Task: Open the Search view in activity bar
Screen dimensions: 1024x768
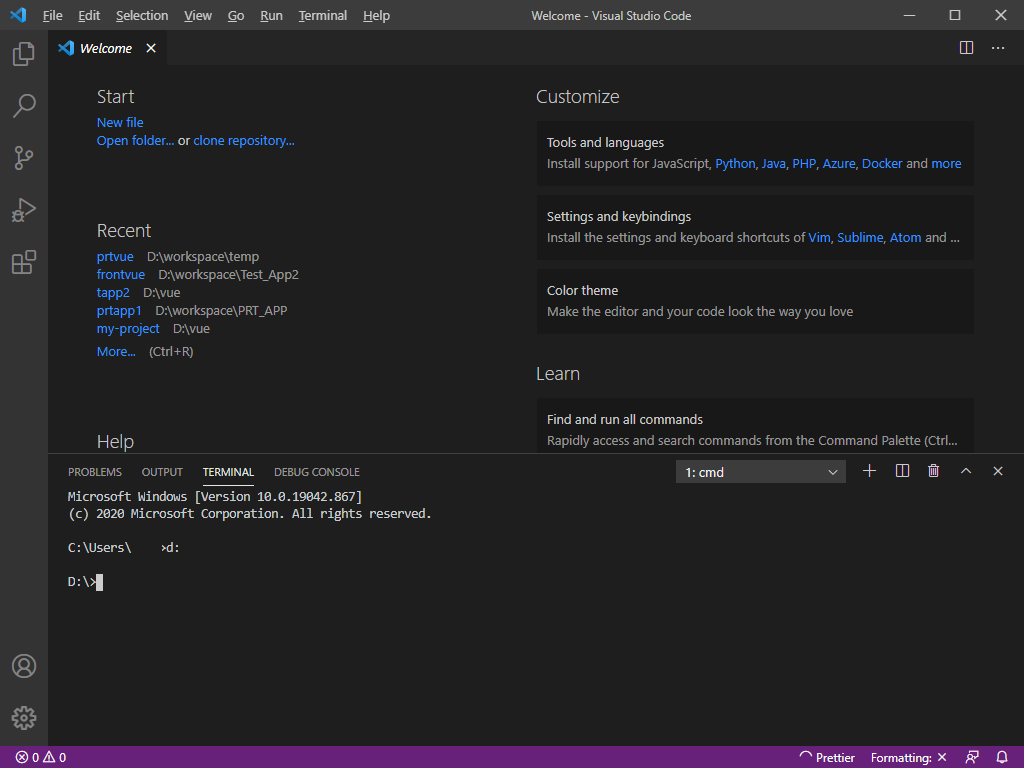Action: click(24, 105)
